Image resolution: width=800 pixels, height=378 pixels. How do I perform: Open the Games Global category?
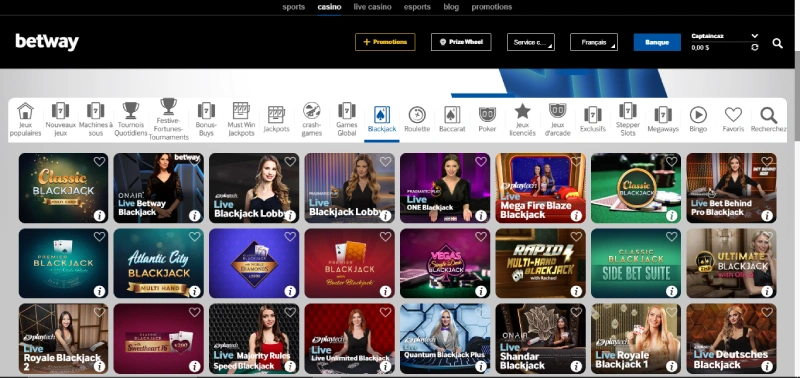tap(346, 119)
